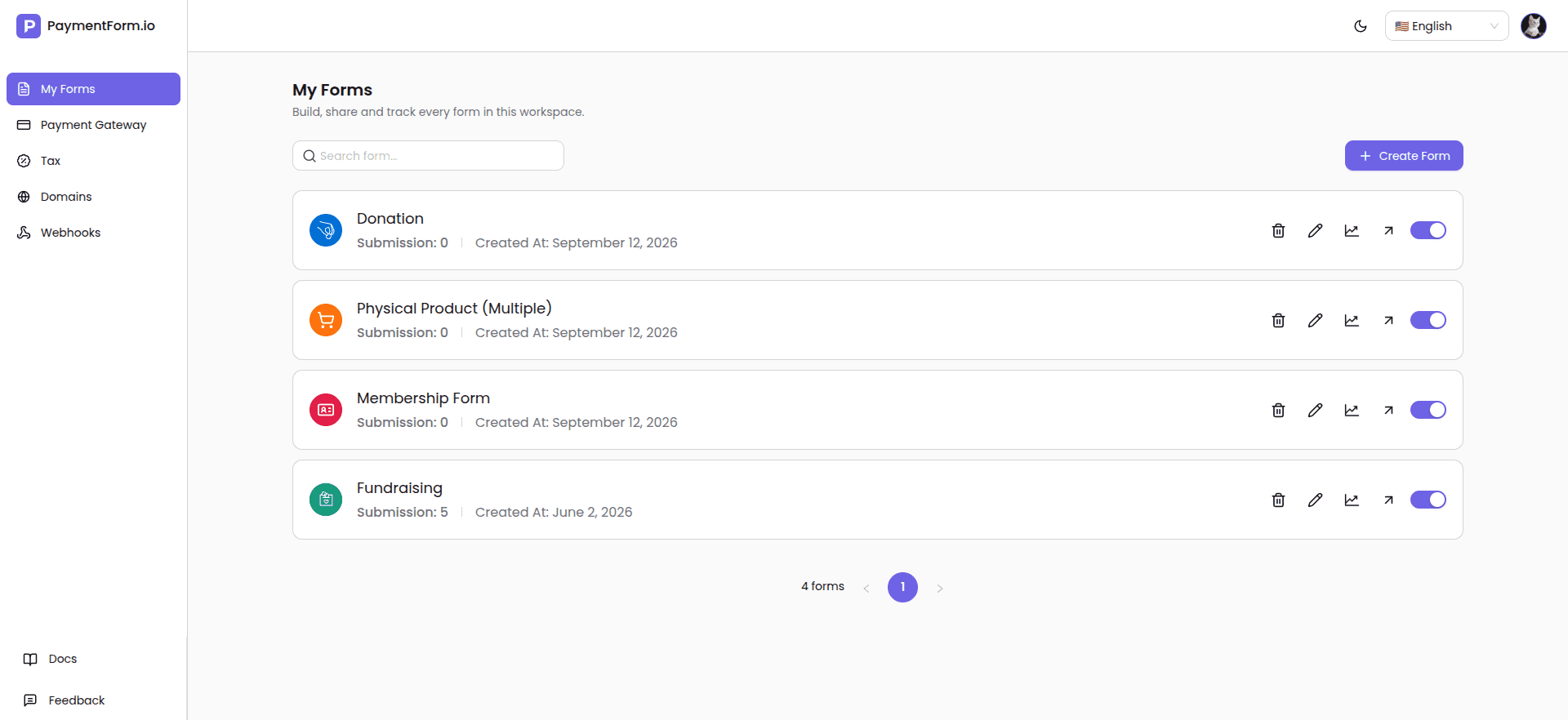
Task: Open the Donation form title
Action: tap(390, 219)
